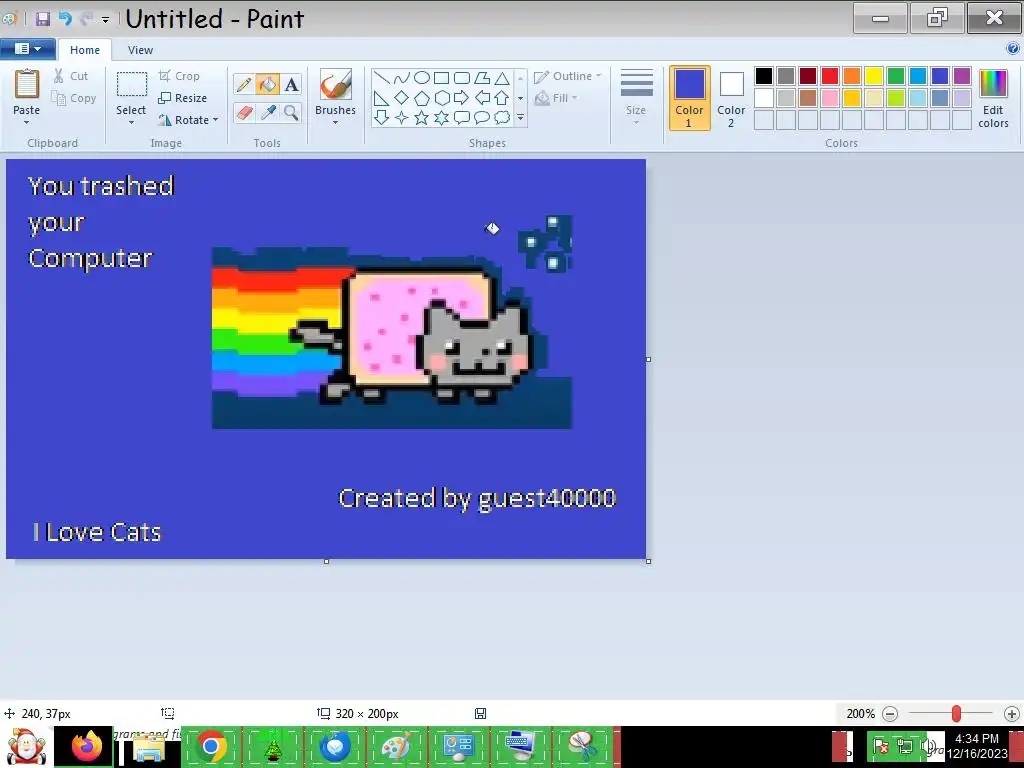This screenshot has width=1024, height=768.
Task: Click the Copy button
Action: [74, 98]
